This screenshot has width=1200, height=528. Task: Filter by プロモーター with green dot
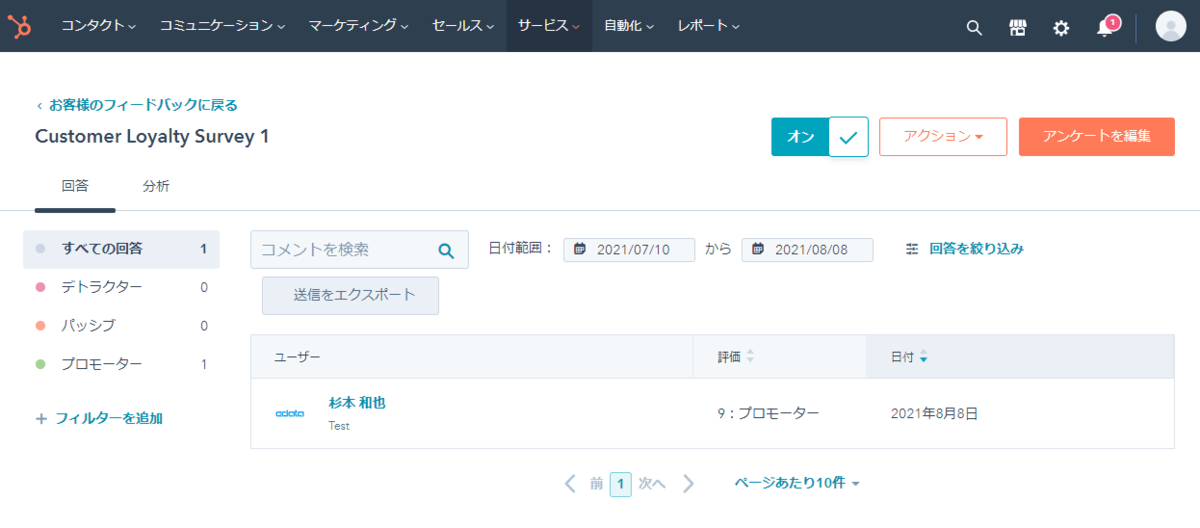102,364
